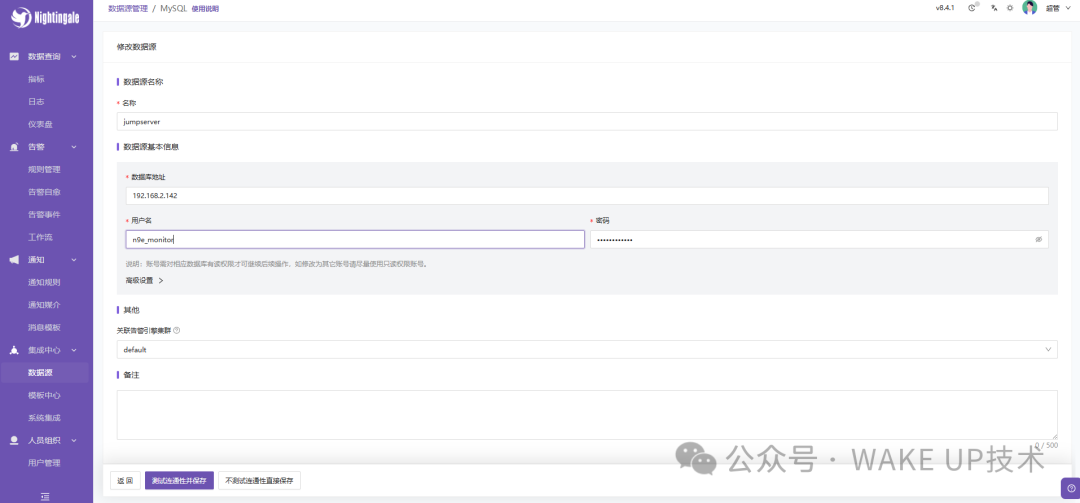
Task: Open the help widget at bottom right
Action: [x=1071, y=487]
